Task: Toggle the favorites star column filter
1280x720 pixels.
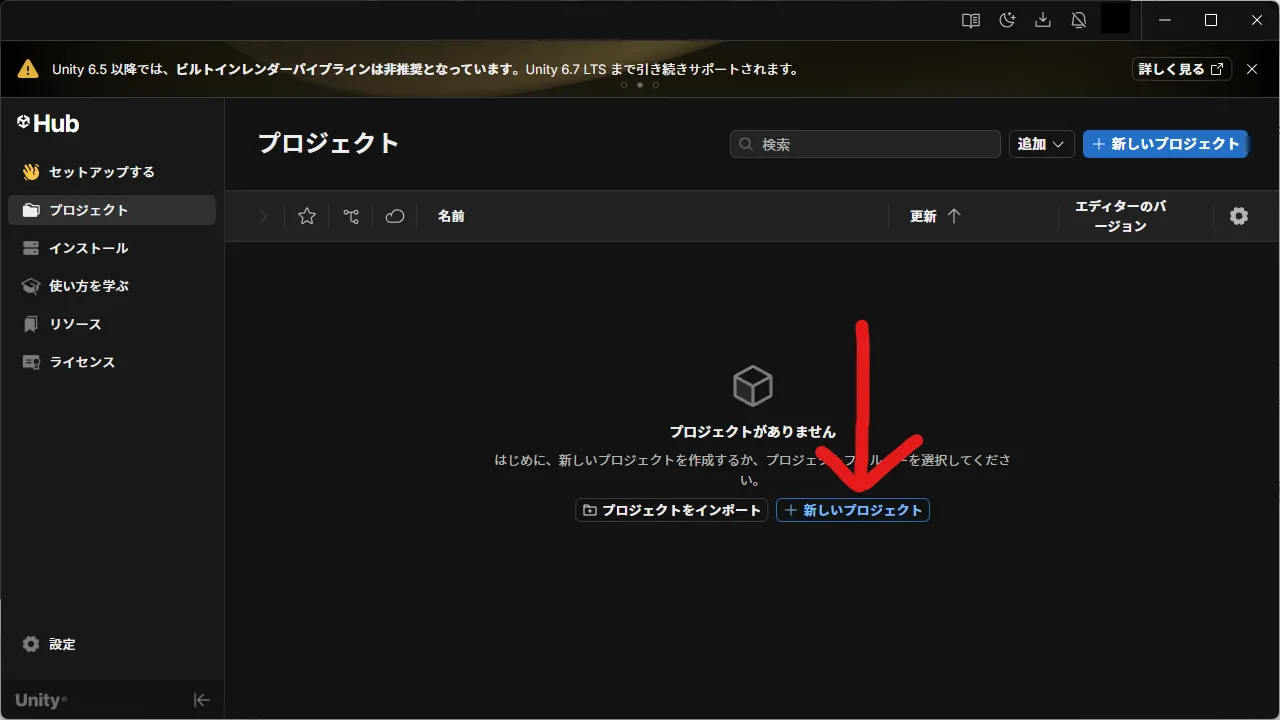Action: click(306, 215)
